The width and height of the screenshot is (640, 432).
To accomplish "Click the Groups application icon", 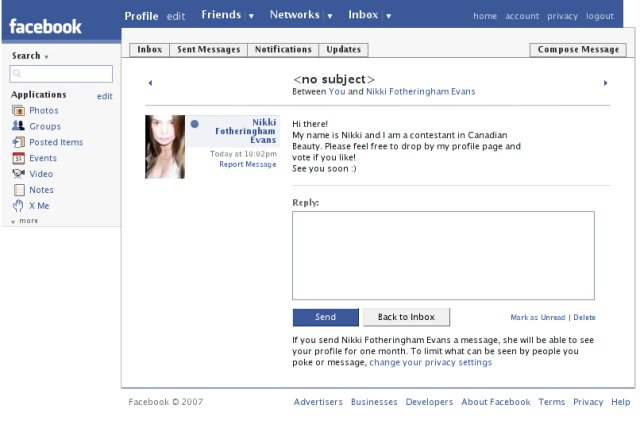I will 18,126.
